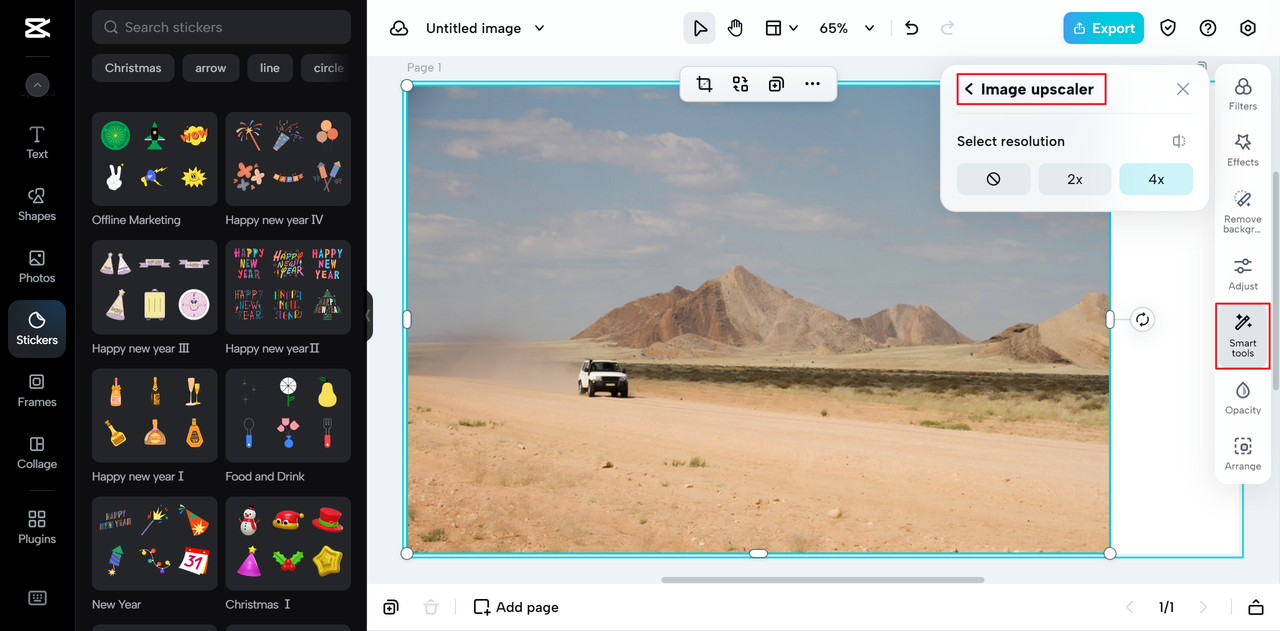The height and width of the screenshot is (631, 1280).
Task: Open the shield privacy icon
Action: [1168, 28]
